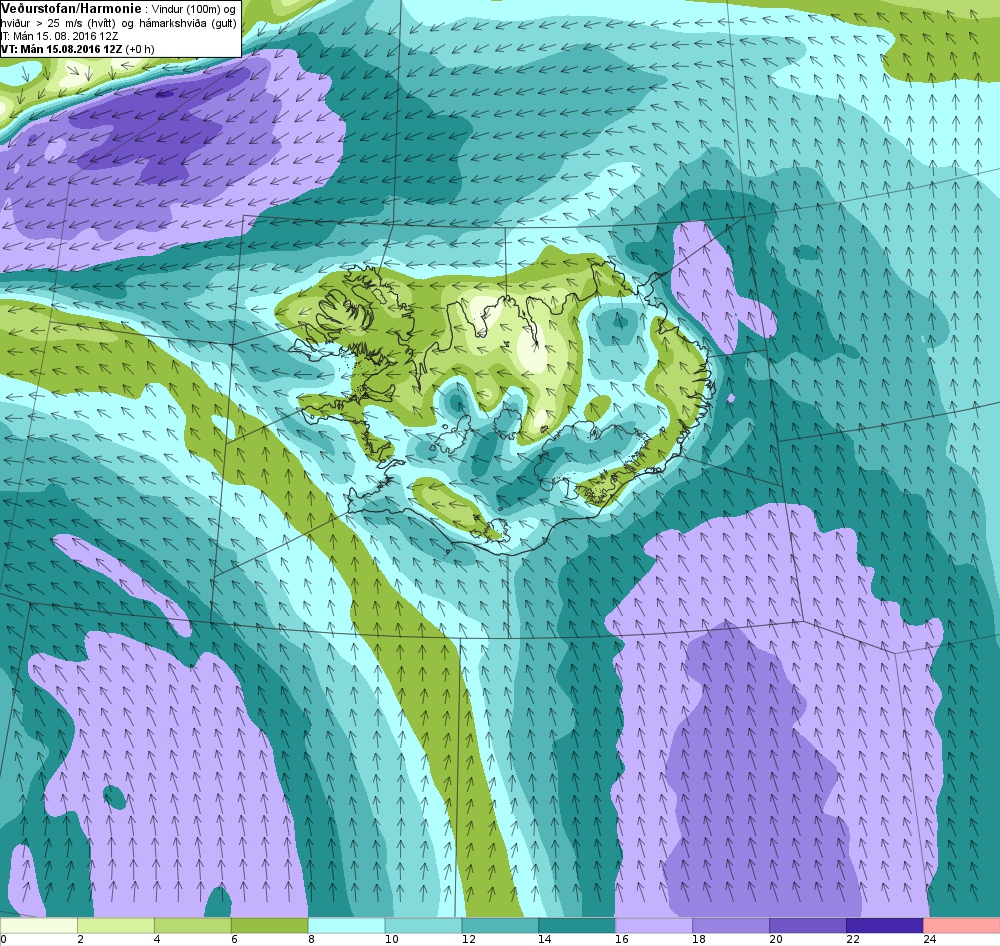Screen dimensions: 1000x946
Task: Click the legend scale value '4'
Action: pos(157,939)
